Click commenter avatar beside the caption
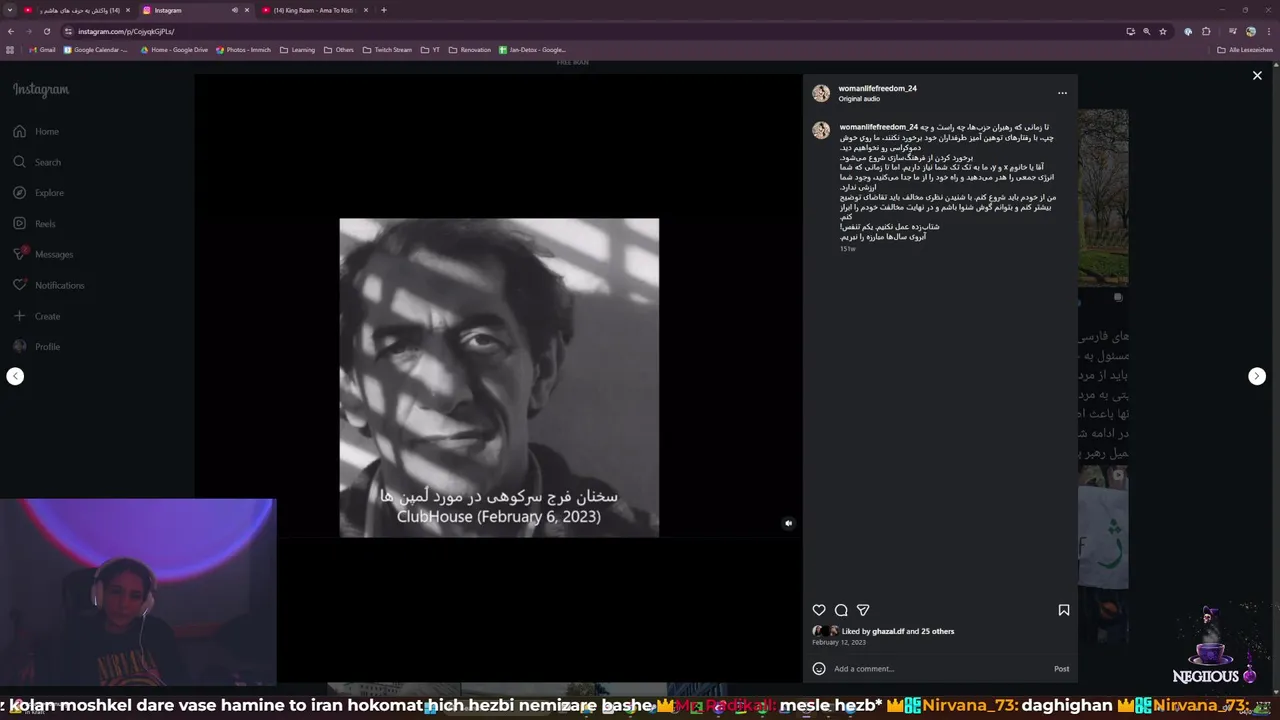 coord(821,130)
